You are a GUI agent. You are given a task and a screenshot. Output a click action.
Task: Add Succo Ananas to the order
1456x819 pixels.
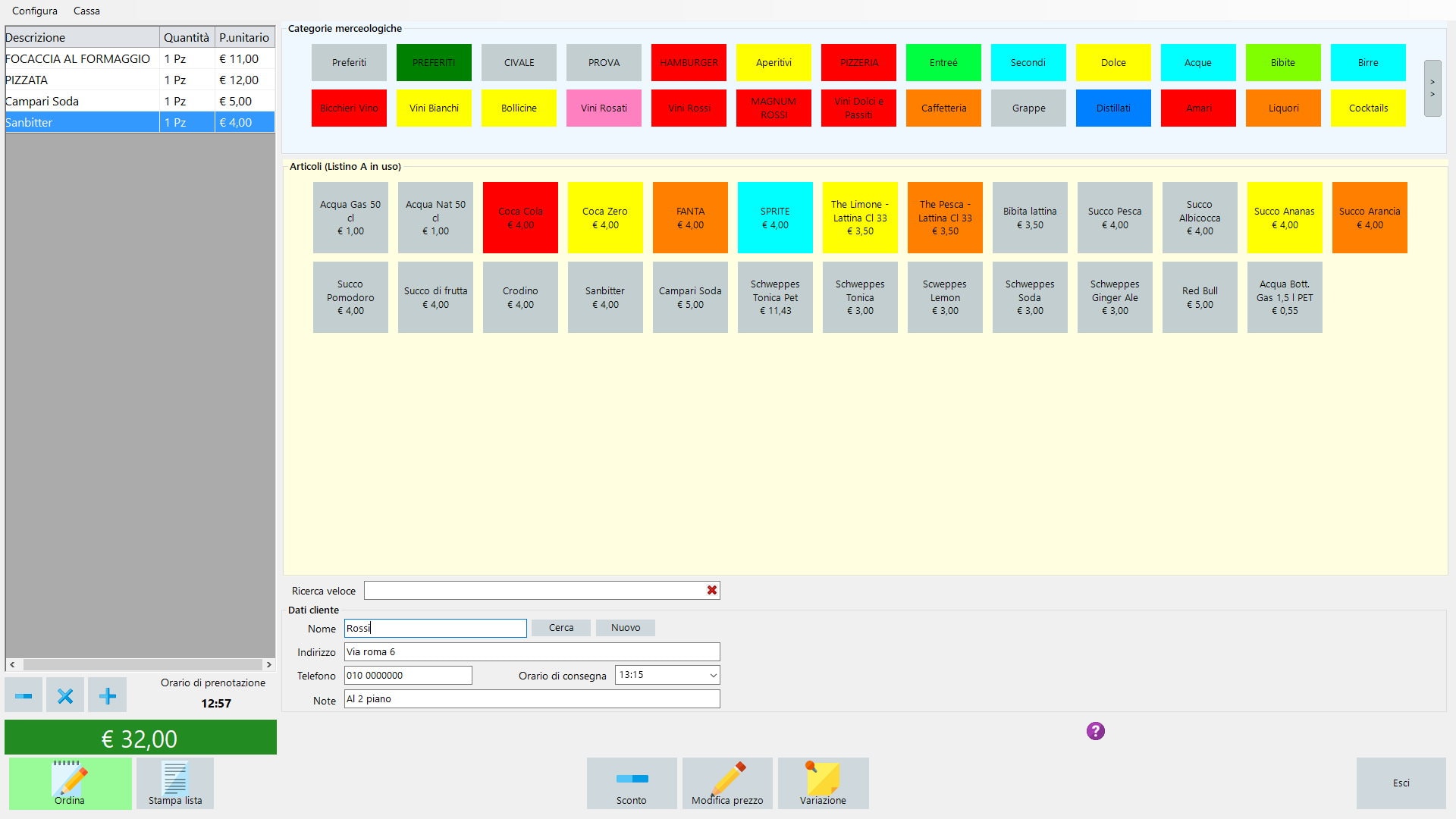[x=1285, y=218]
